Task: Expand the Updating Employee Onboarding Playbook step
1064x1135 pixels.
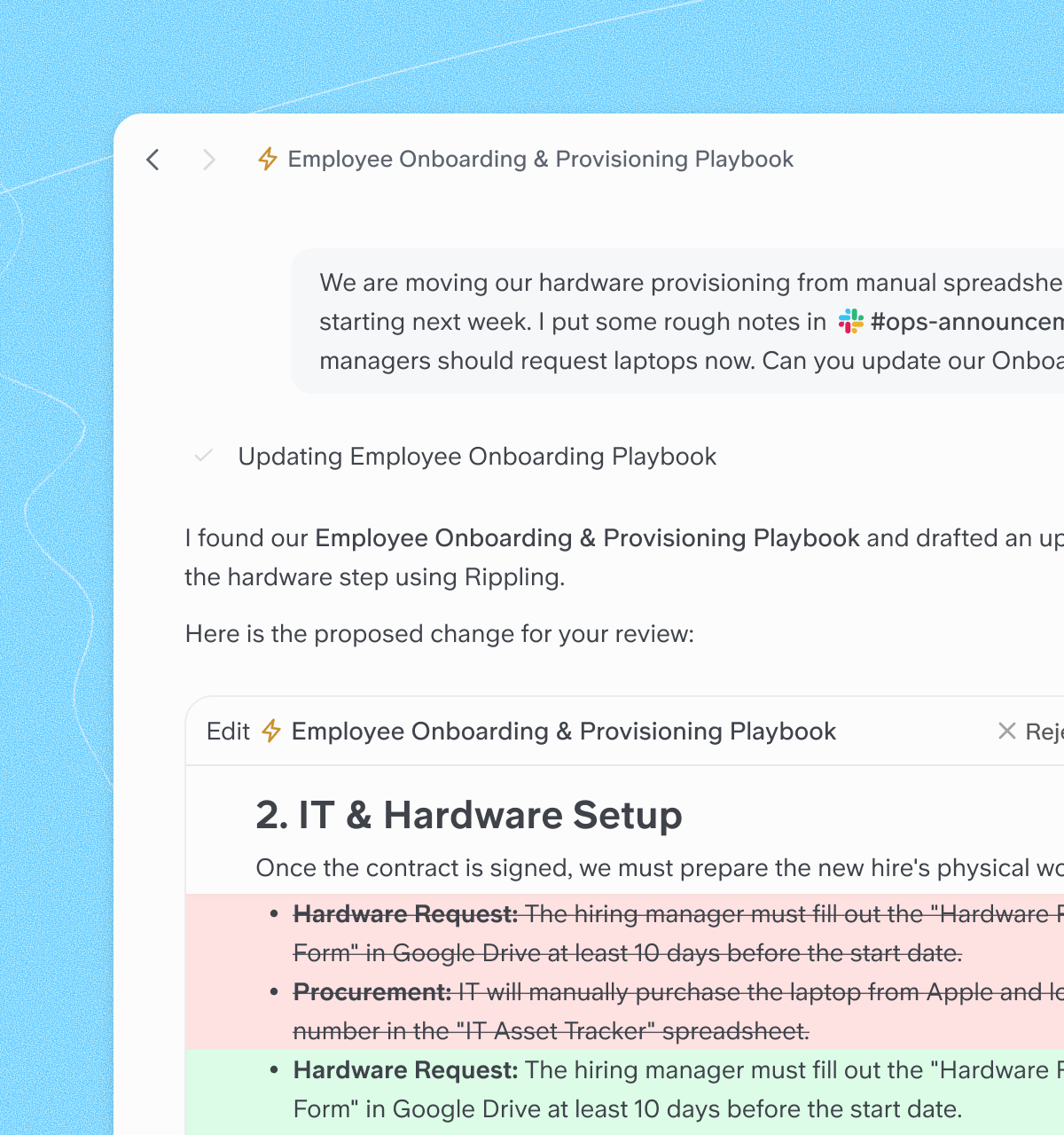Action: point(477,456)
